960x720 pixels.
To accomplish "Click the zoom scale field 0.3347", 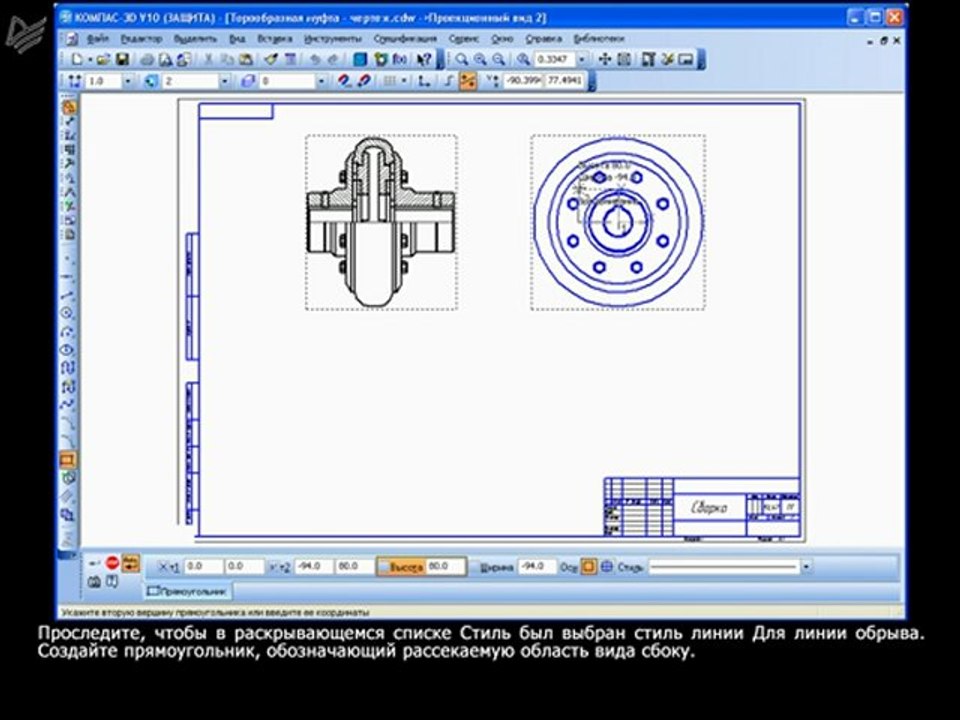I will coord(555,59).
